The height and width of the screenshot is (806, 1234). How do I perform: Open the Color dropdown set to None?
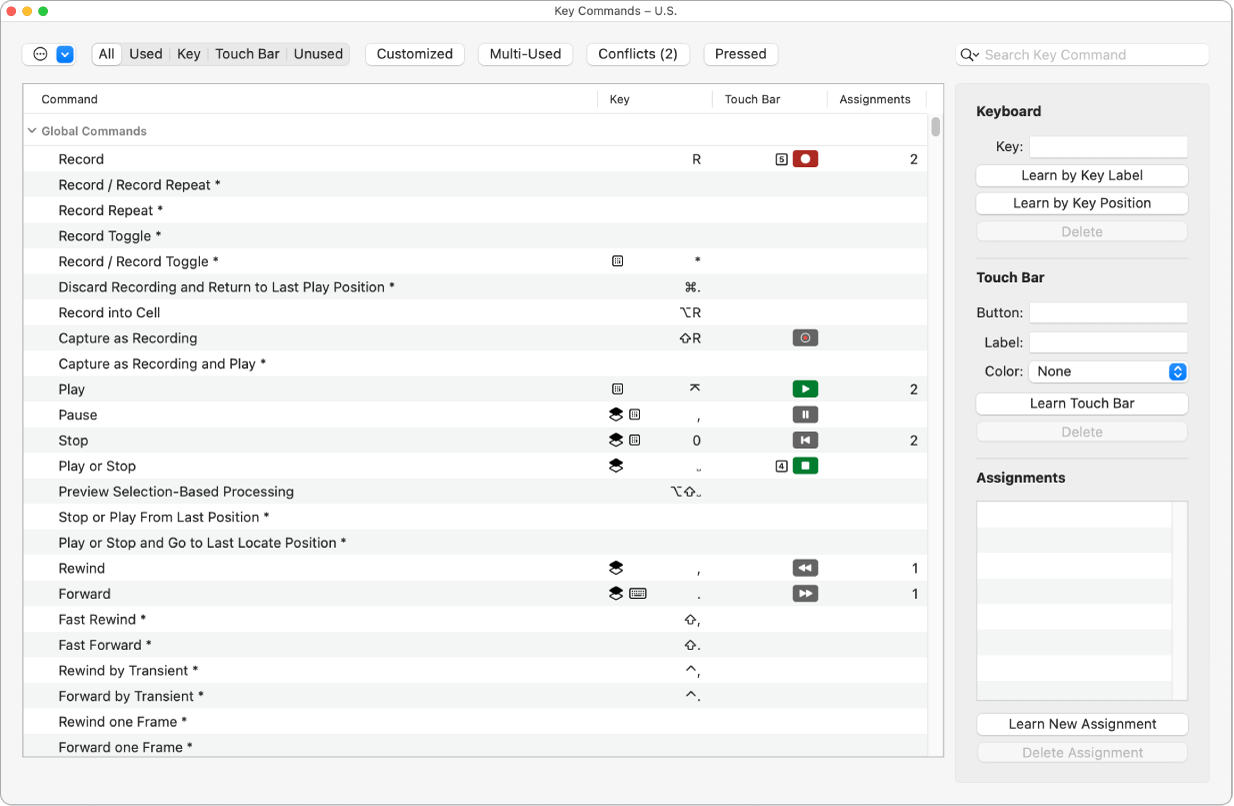1107,371
